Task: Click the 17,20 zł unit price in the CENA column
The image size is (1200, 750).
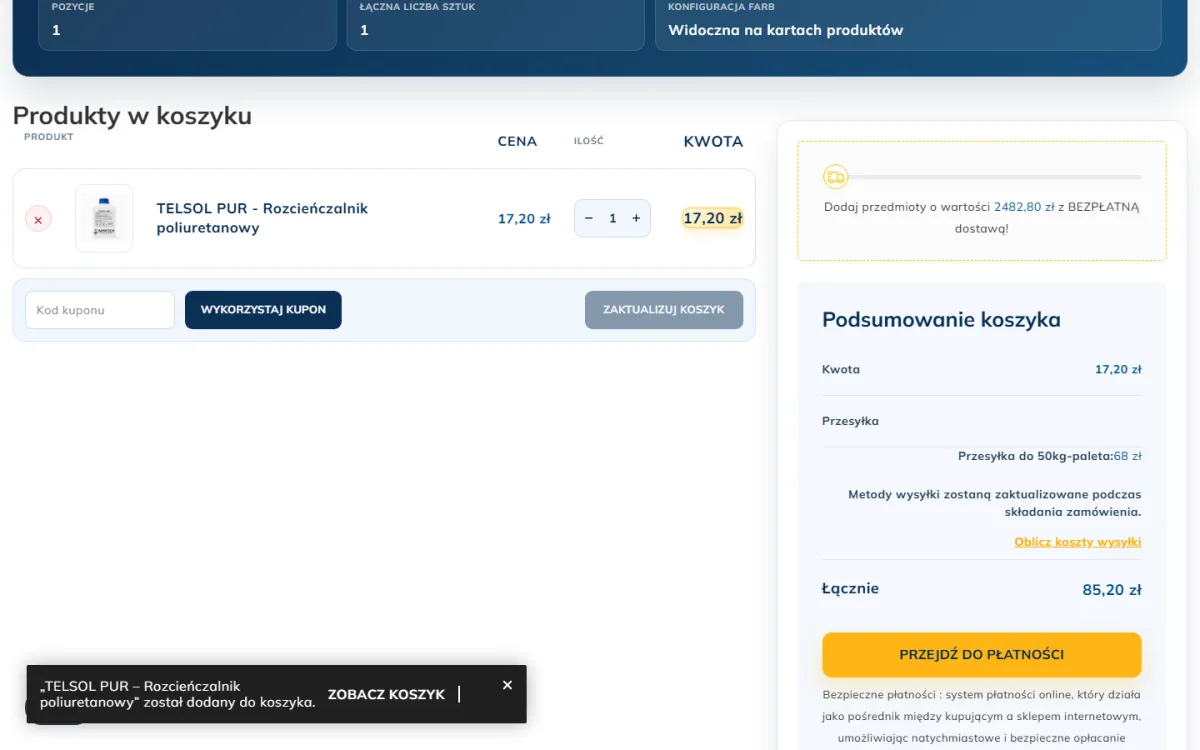Action: 524,218
